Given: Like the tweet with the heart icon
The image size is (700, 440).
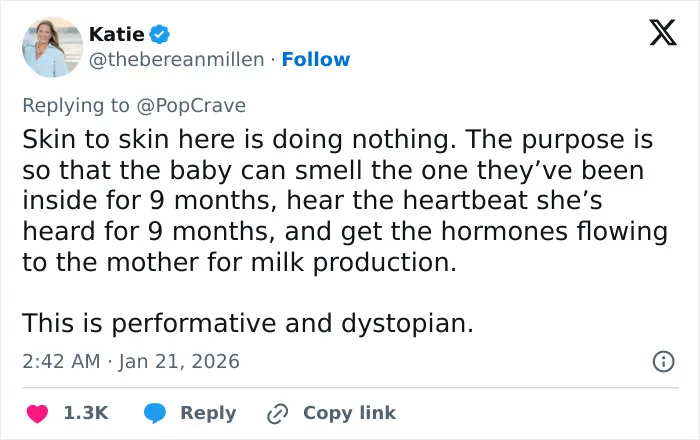Looking at the screenshot, I should (37, 413).
